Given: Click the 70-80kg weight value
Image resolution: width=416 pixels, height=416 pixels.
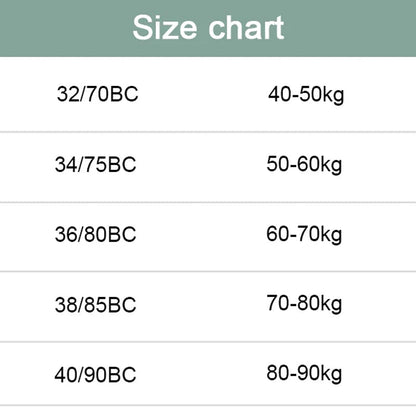Looking at the screenshot, I should [x=304, y=304].
